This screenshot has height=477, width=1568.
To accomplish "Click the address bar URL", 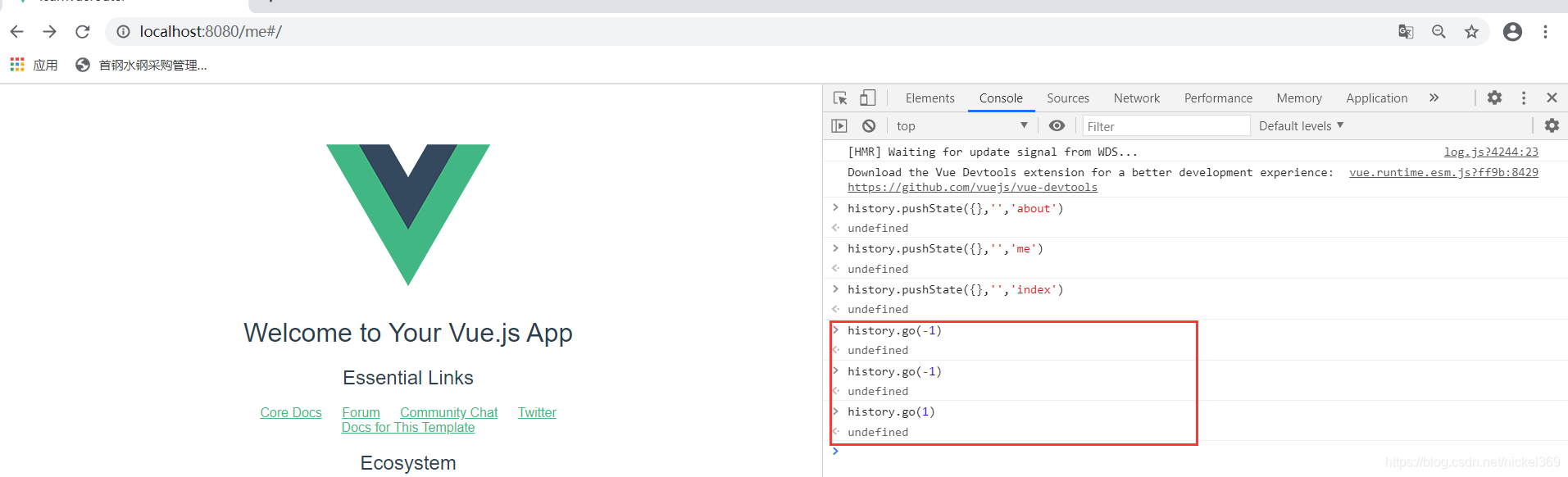I will pyautogui.click(x=211, y=31).
